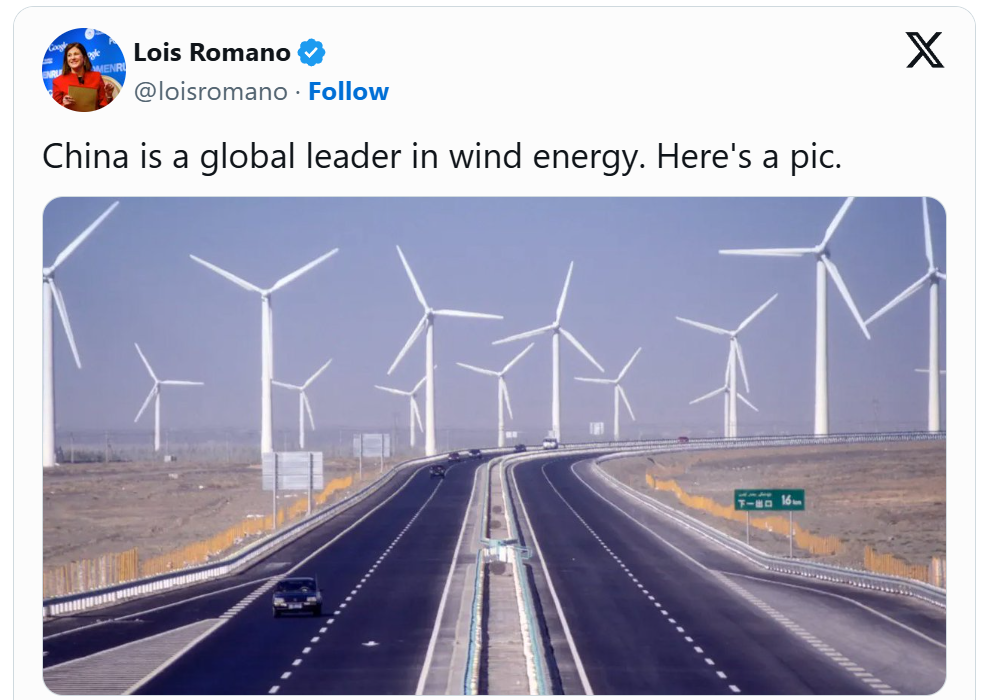Click the green highway sign in the photo
Image resolution: width=989 pixels, height=700 pixels.
769,500
